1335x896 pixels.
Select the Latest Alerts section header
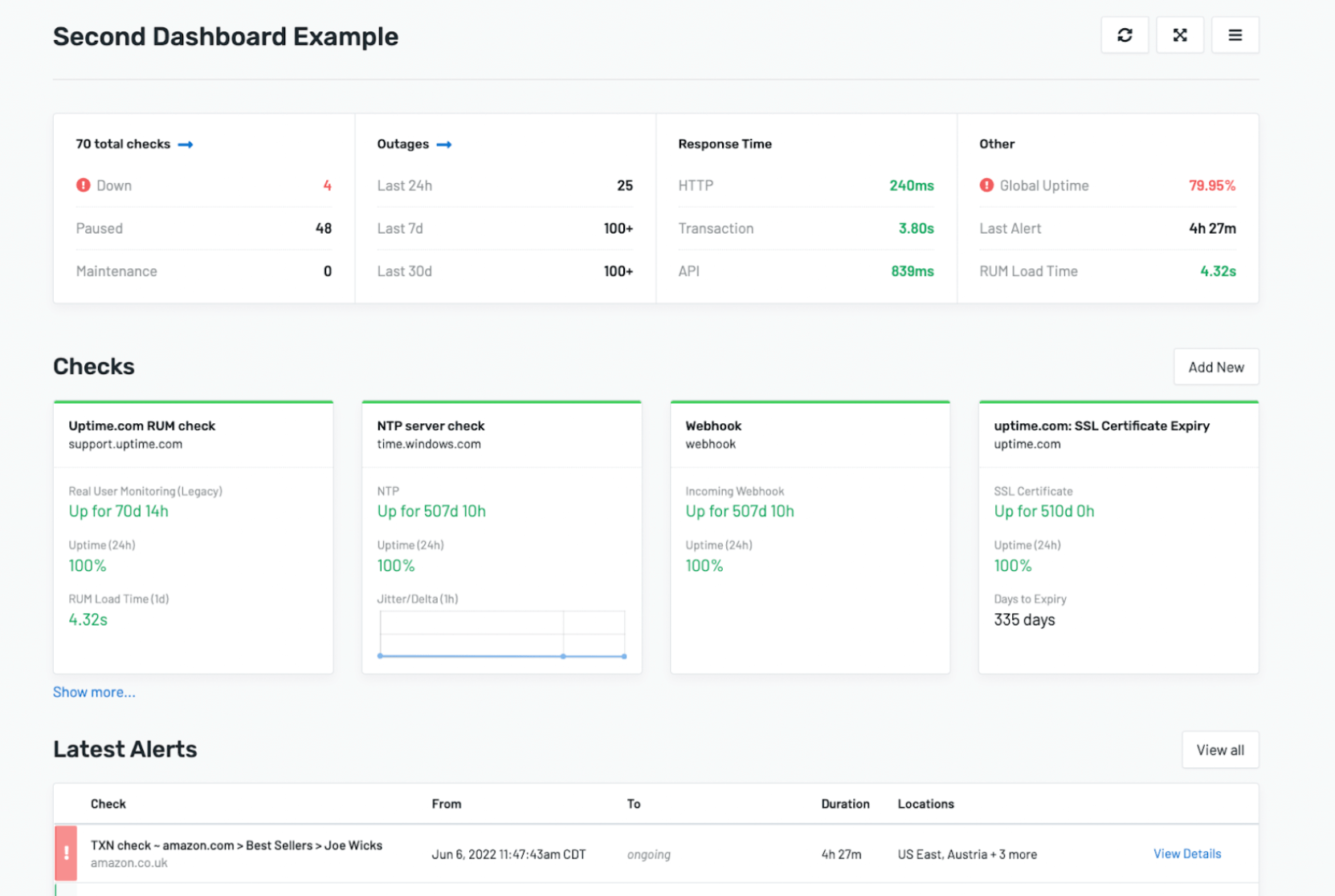coord(125,748)
